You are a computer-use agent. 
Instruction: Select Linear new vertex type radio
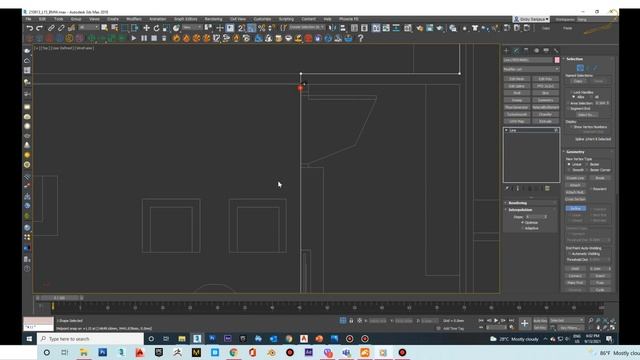pos(569,164)
